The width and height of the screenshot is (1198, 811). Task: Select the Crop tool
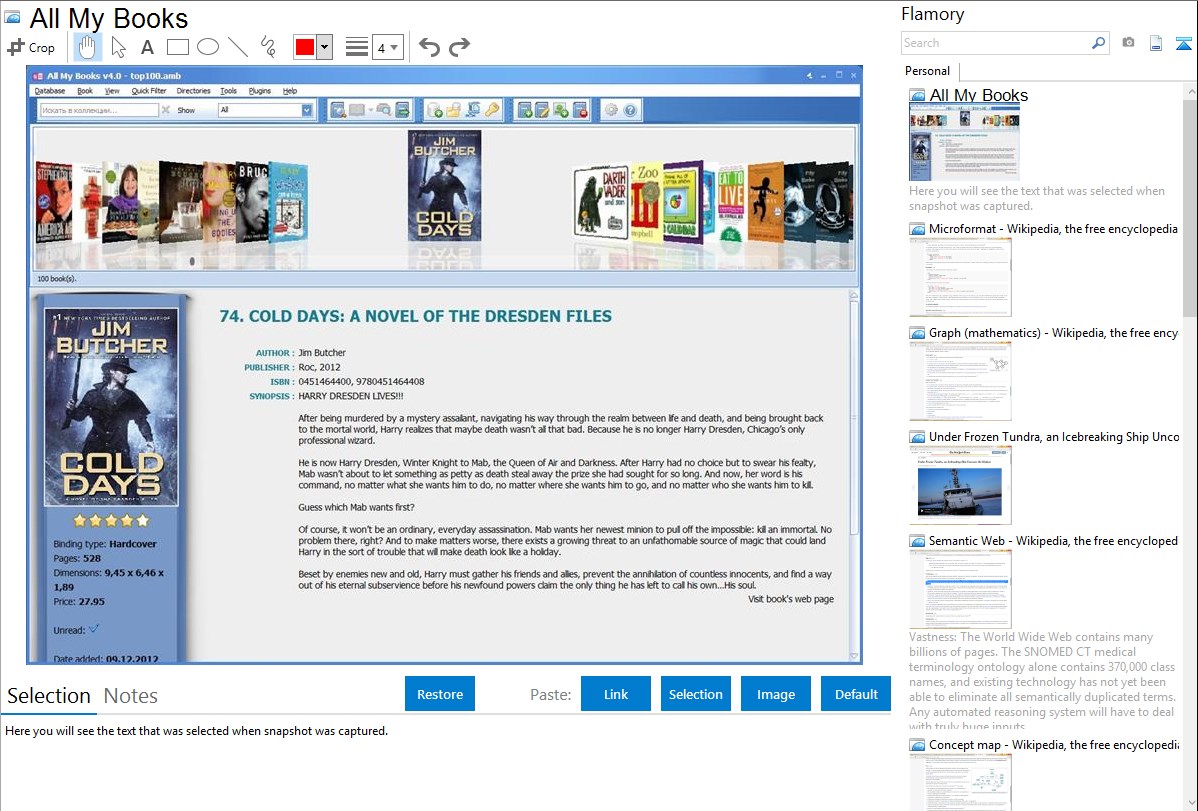(x=31, y=47)
